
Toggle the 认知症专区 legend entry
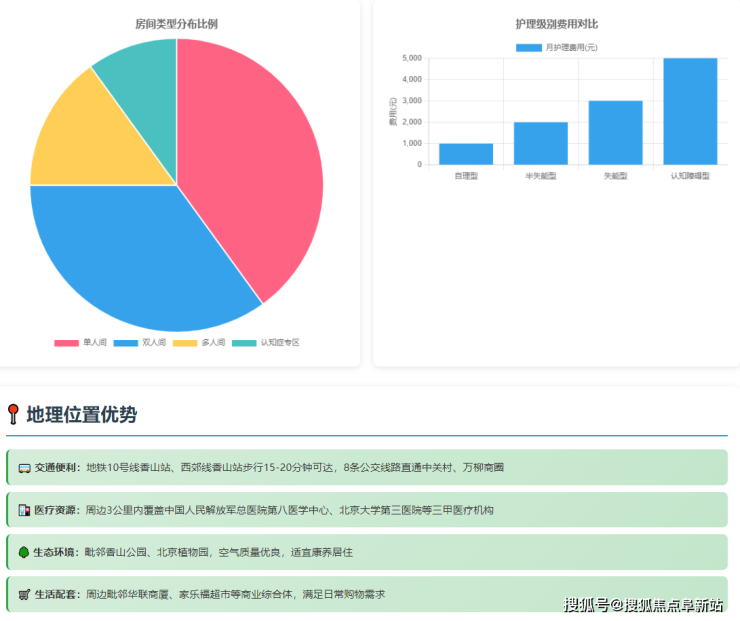tap(266, 343)
